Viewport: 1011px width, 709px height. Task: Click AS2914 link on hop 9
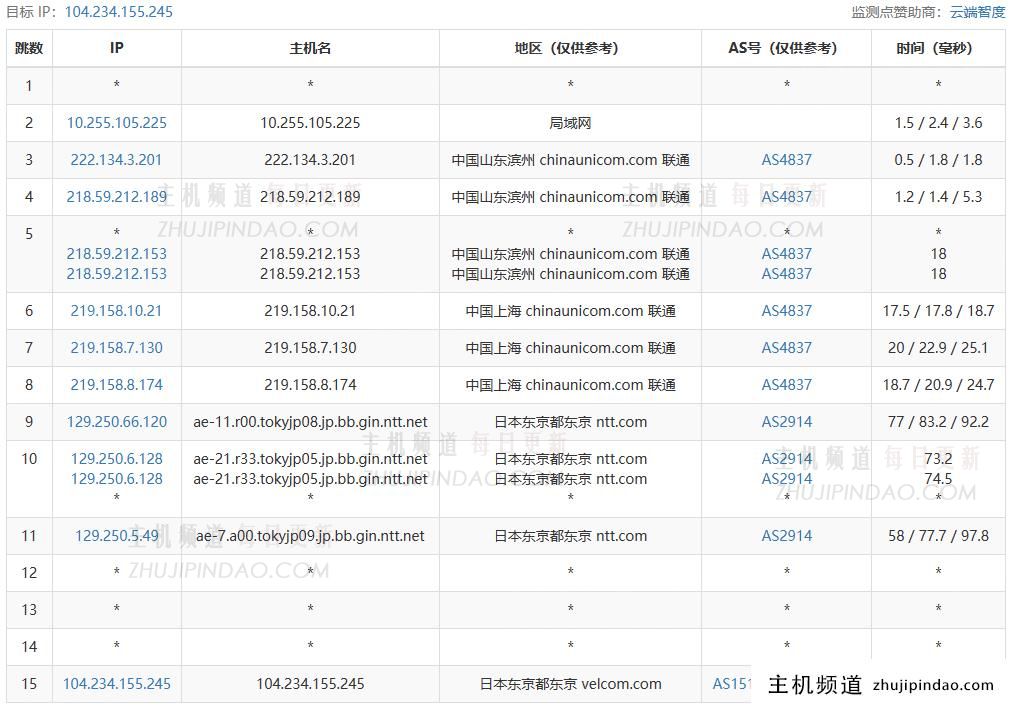coord(786,422)
